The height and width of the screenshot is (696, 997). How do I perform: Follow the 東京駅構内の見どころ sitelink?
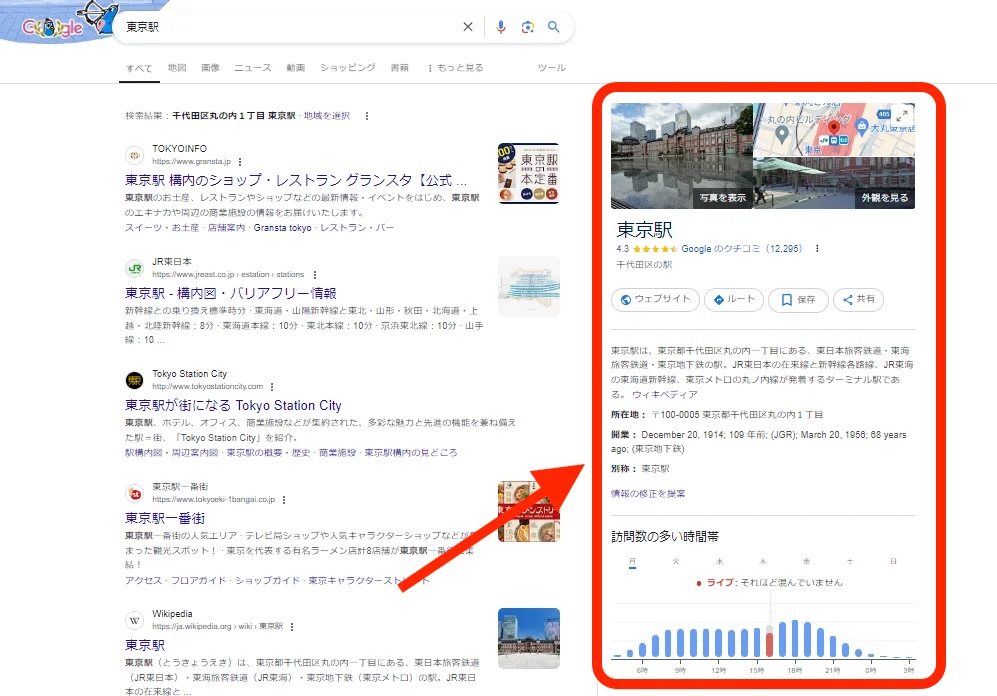pos(411,453)
